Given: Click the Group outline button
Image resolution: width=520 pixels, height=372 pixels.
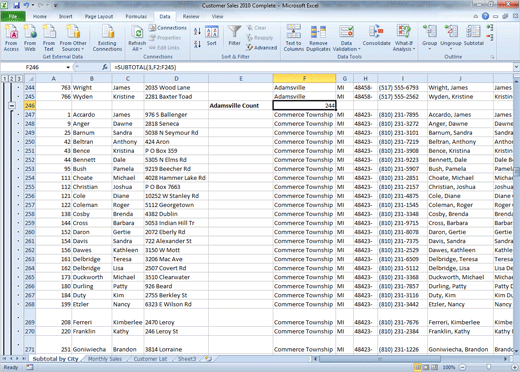Looking at the screenshot, I should click(429, 37).
